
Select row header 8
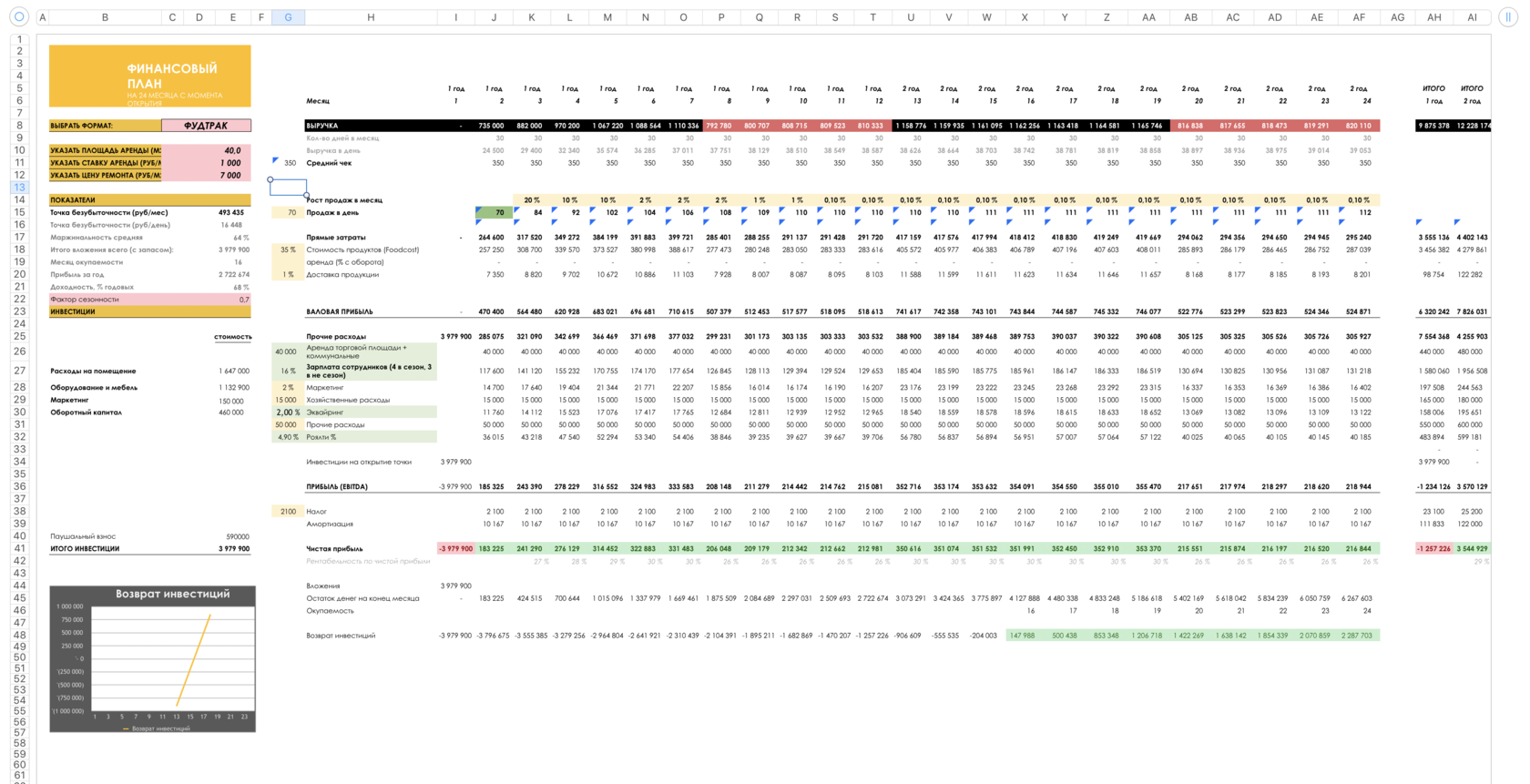click(19, 126)
